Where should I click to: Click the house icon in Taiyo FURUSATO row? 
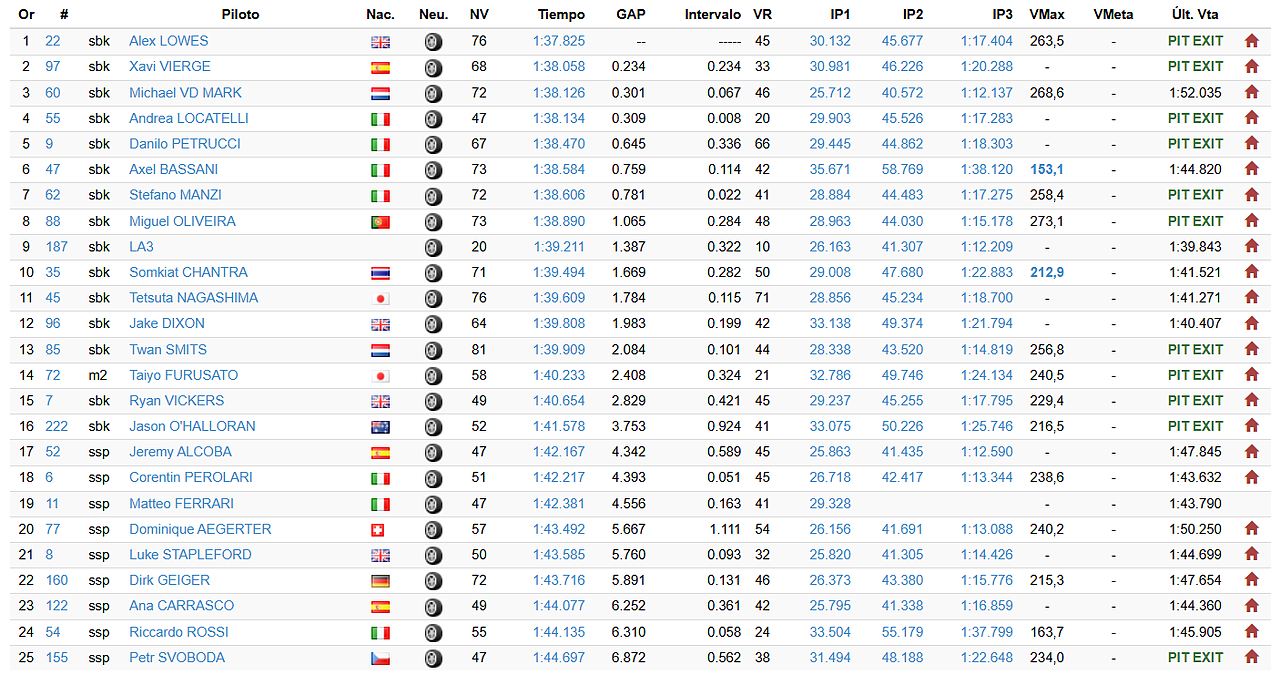tap(1251, 375)
